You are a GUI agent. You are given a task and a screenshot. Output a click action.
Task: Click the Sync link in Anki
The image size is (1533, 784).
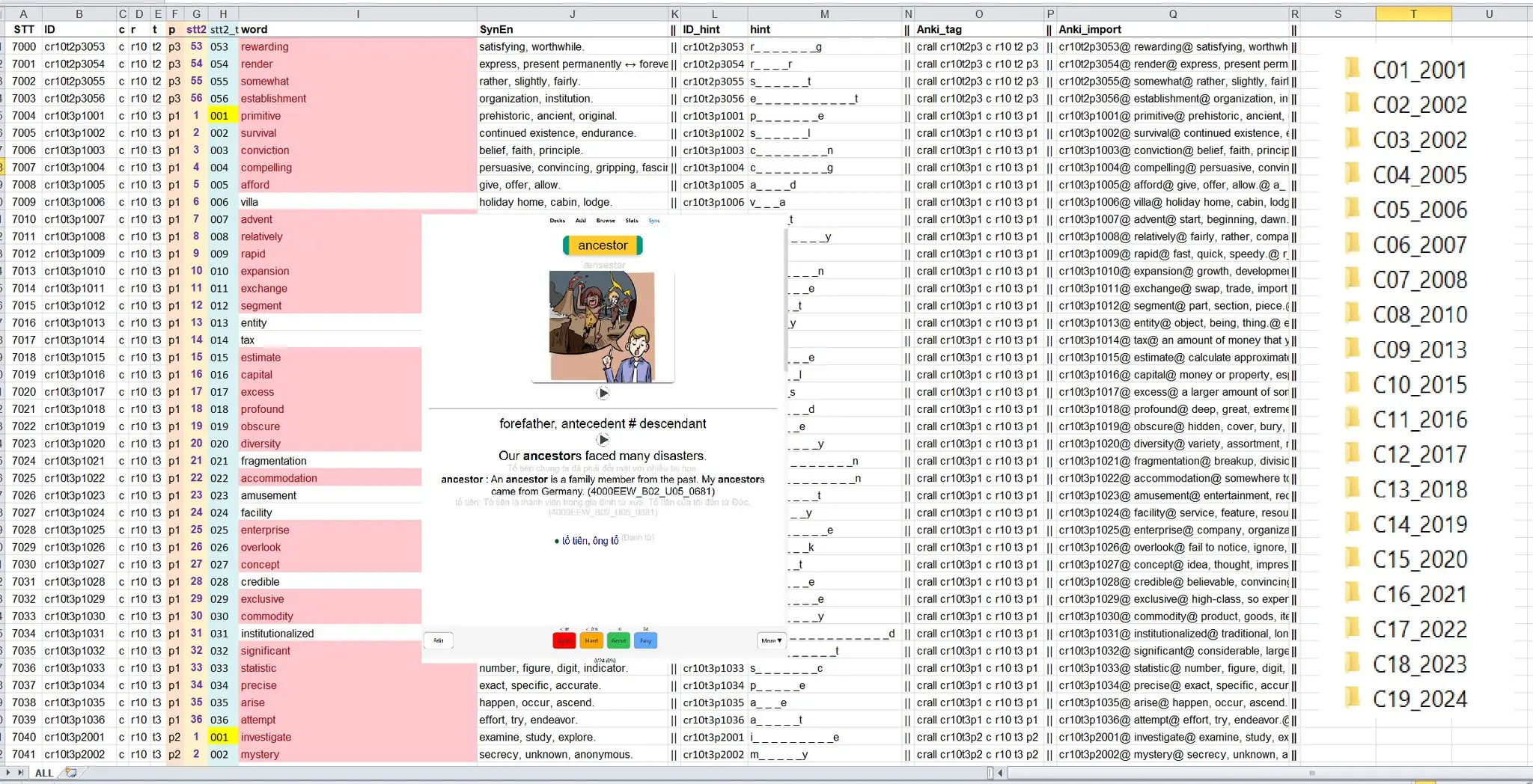654,221
